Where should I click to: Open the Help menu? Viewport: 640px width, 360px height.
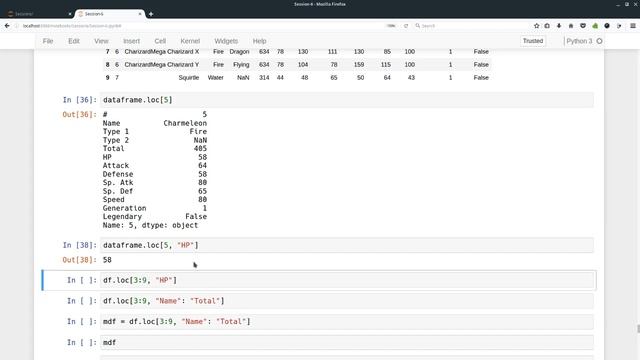point(259,41)
